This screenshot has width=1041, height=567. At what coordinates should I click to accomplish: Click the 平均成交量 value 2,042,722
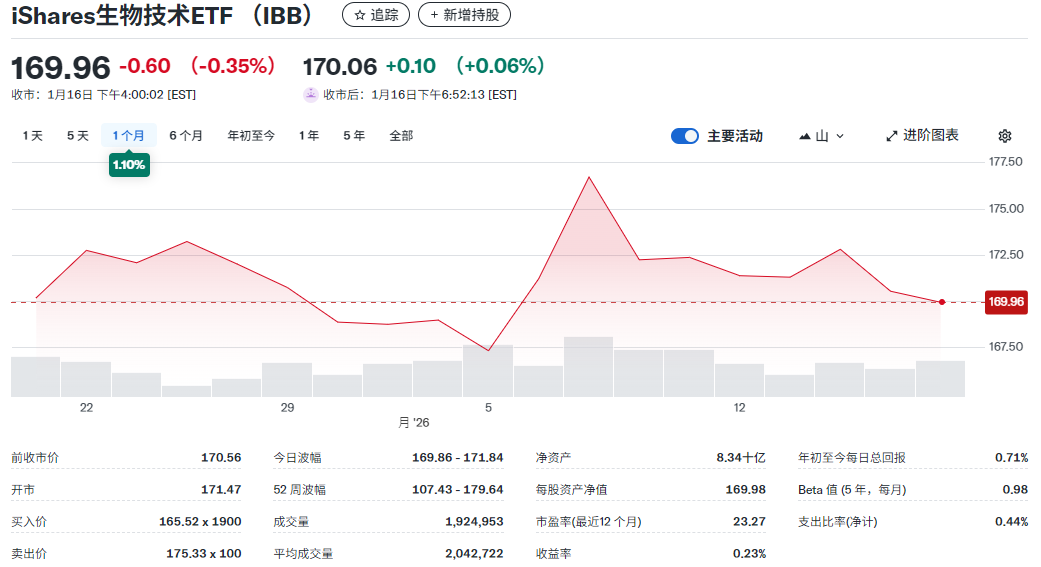[474, 553]
